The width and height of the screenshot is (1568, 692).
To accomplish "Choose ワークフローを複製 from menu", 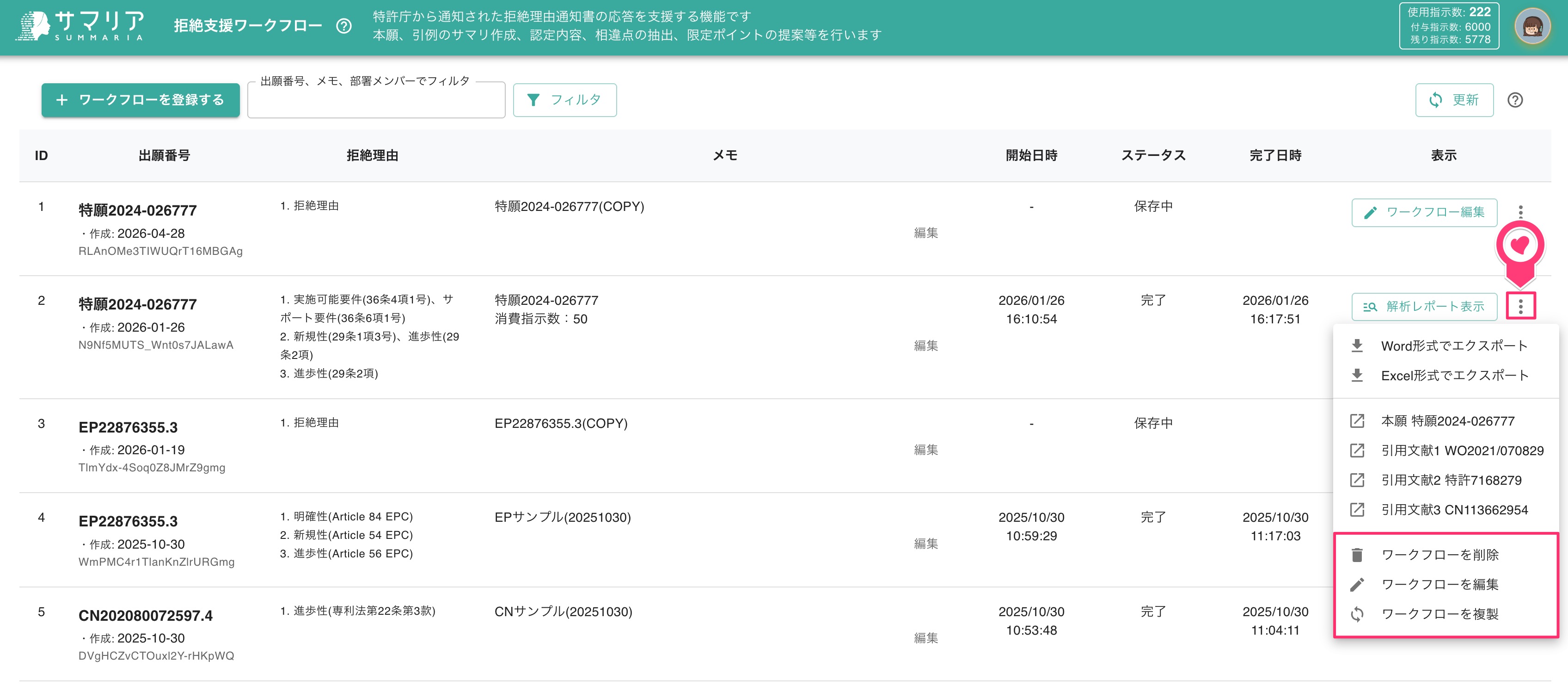I will (1445, 614).
